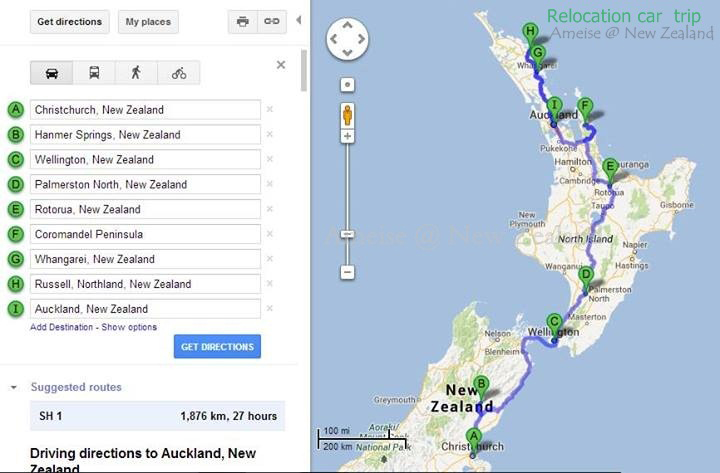Image resolution: width=720 pixels, height=473 pixels.
Task: Click the Whangarei, New Zealand field
Action: (146, 259)
